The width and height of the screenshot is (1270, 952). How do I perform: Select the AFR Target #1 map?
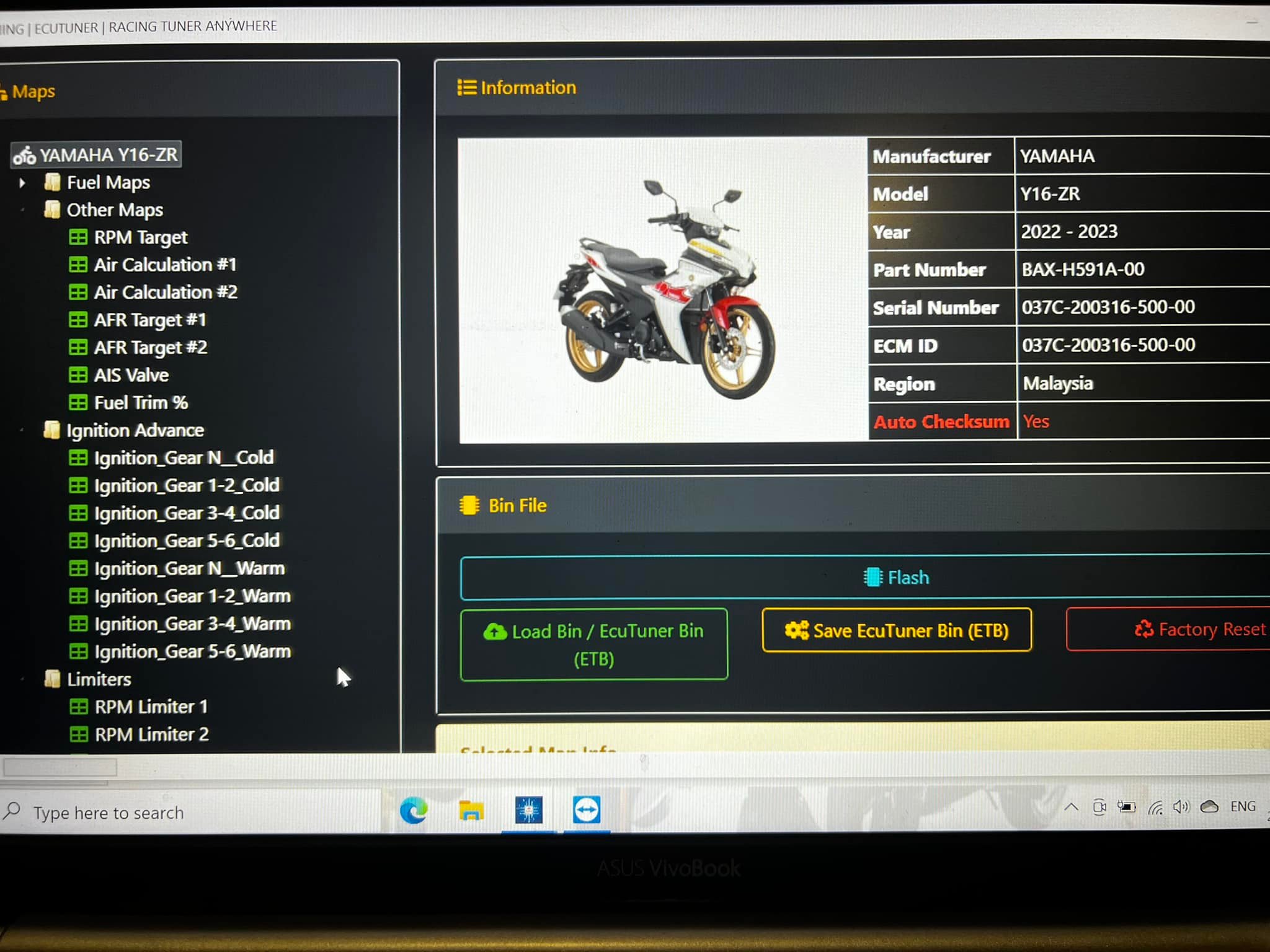150,320
